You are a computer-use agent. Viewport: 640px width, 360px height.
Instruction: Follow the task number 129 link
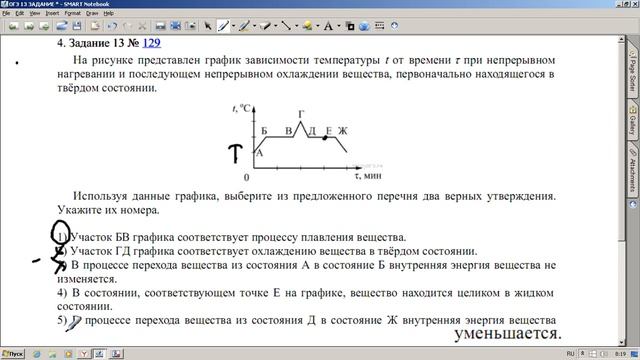click(x=151, y=43)
